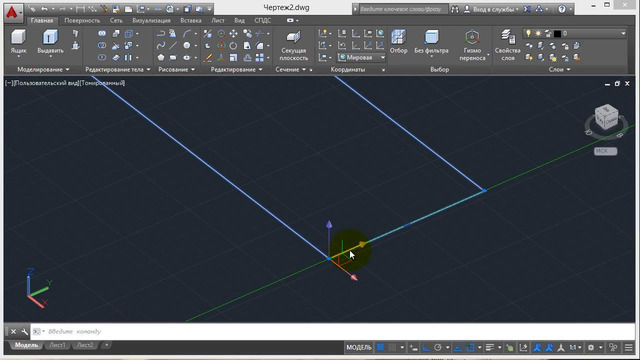Expand the Рисование panel

tap(176, 69)
